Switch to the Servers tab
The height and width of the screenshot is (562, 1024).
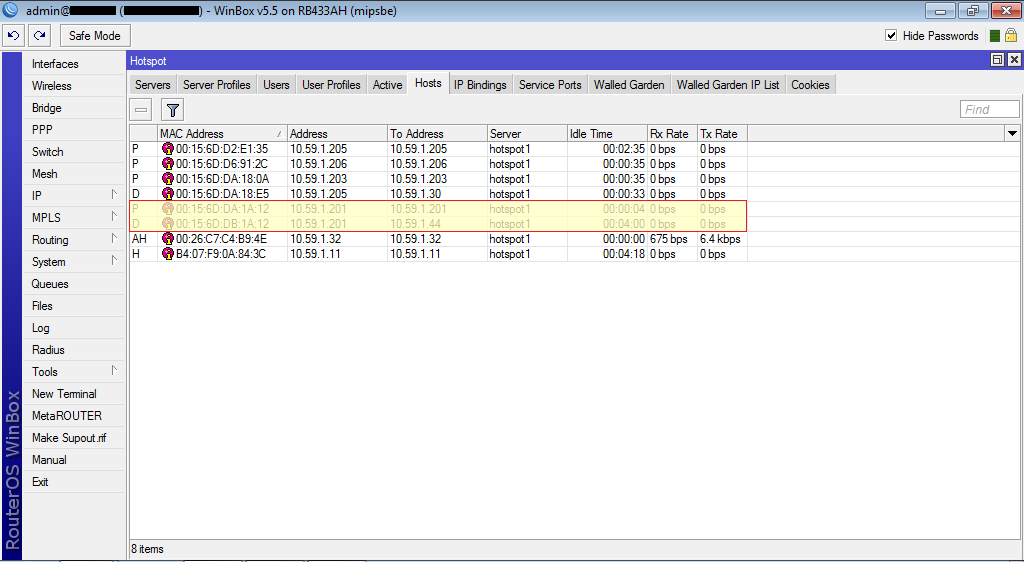pyautogui.click(x=153, y=85)
